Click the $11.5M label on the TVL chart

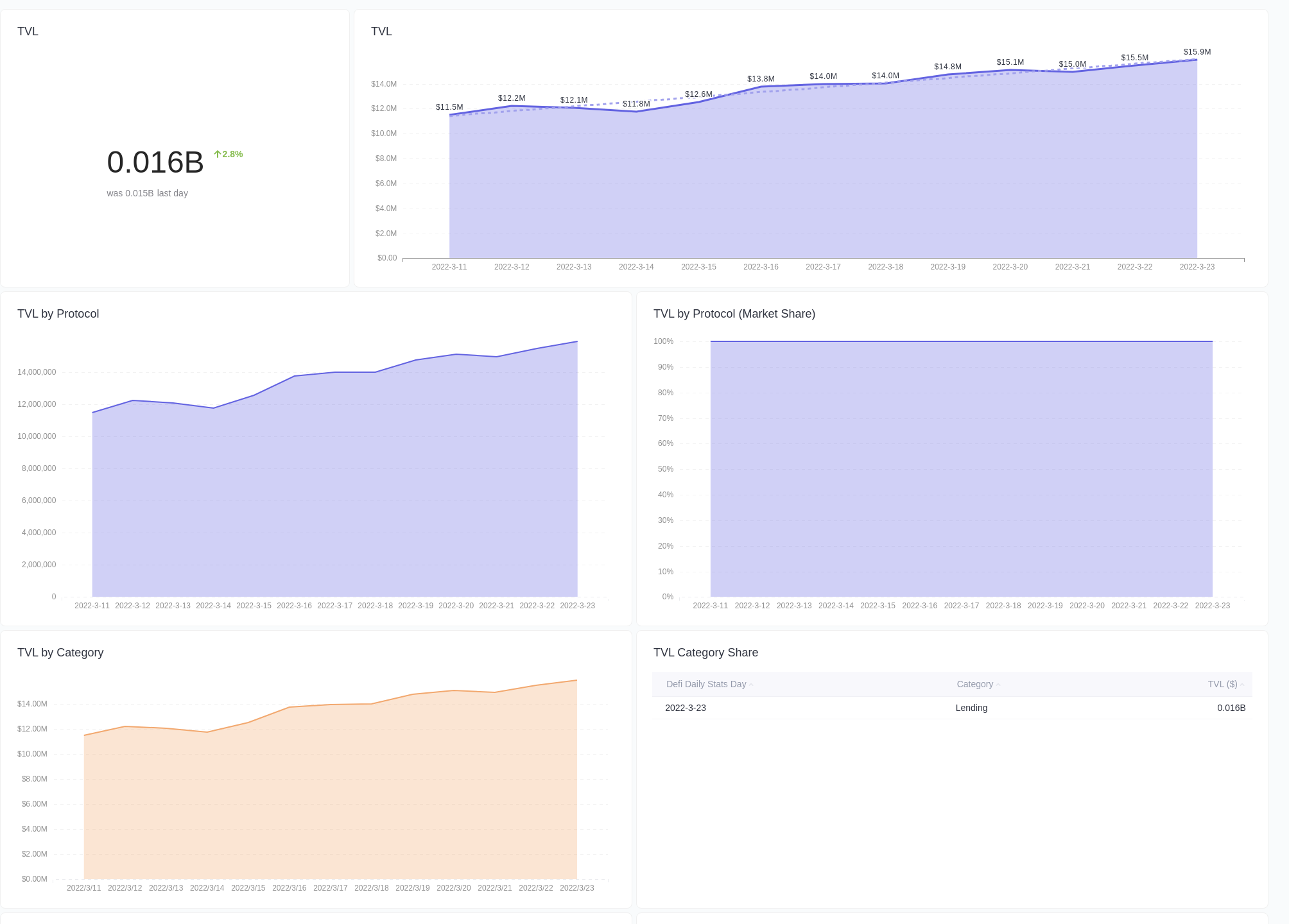click(448, 106)
